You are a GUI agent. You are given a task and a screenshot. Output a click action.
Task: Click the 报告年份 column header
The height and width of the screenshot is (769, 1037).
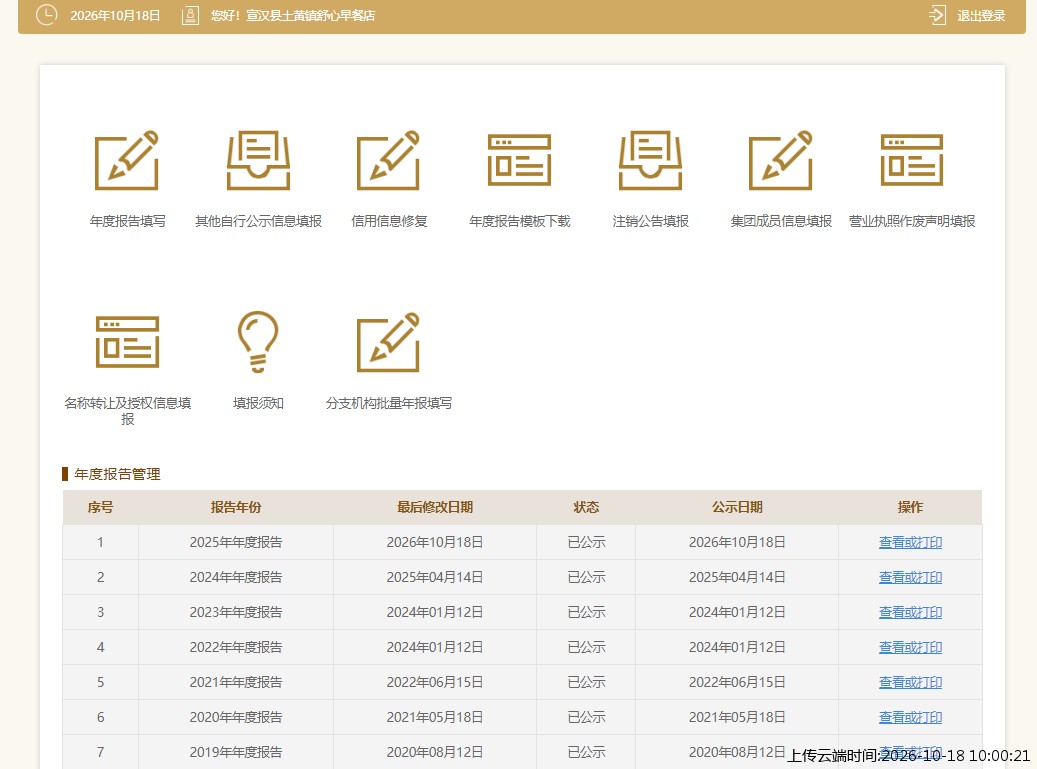click(x=235, y=507)
